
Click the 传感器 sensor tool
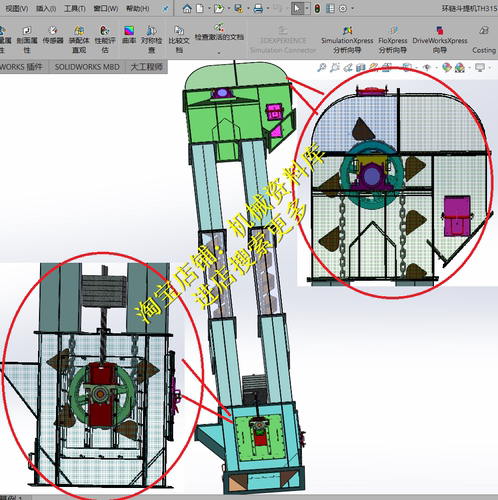(53, 35)
